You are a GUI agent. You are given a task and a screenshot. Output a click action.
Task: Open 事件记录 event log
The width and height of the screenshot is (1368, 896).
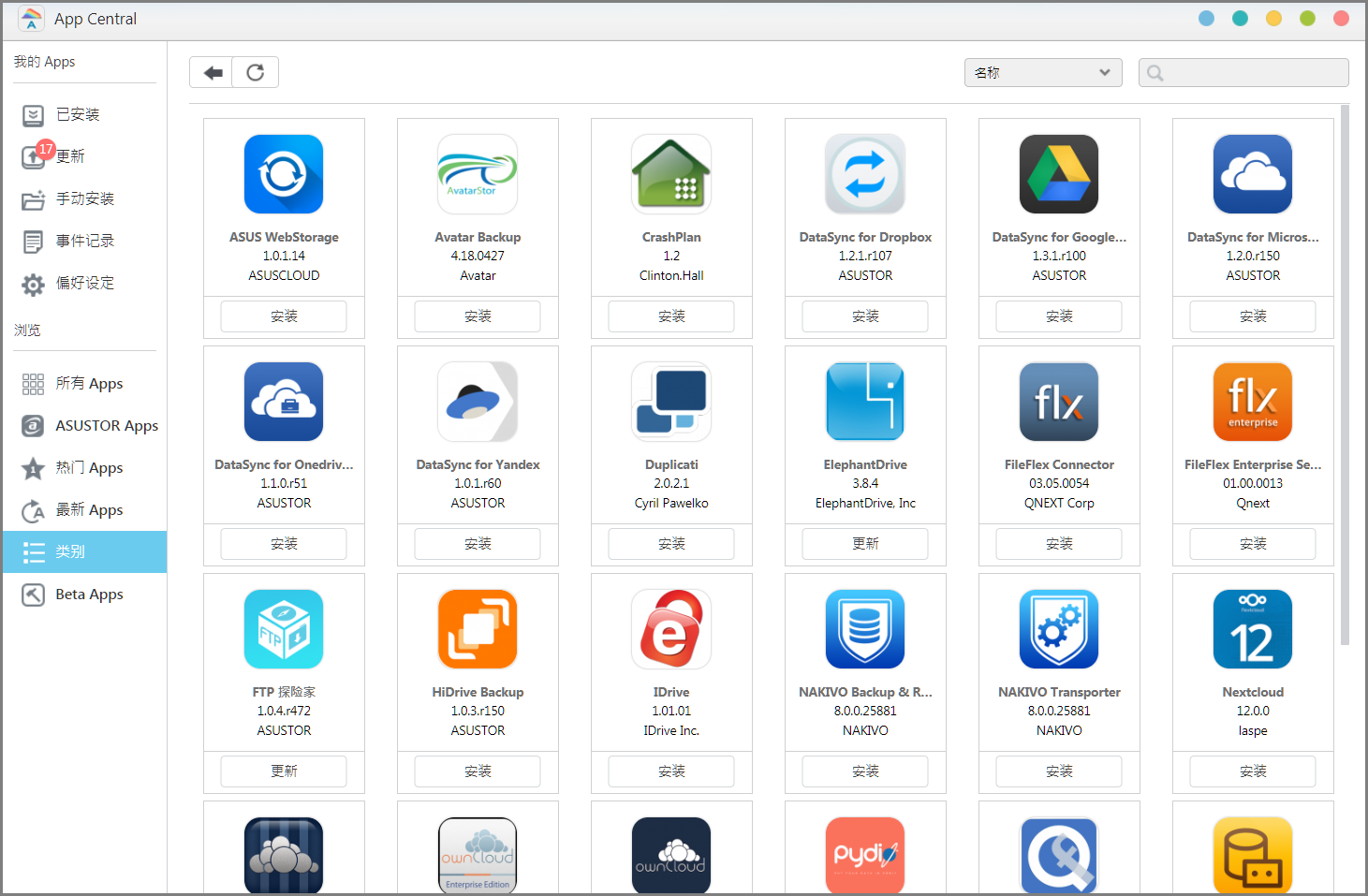click(x=84, y=241)
